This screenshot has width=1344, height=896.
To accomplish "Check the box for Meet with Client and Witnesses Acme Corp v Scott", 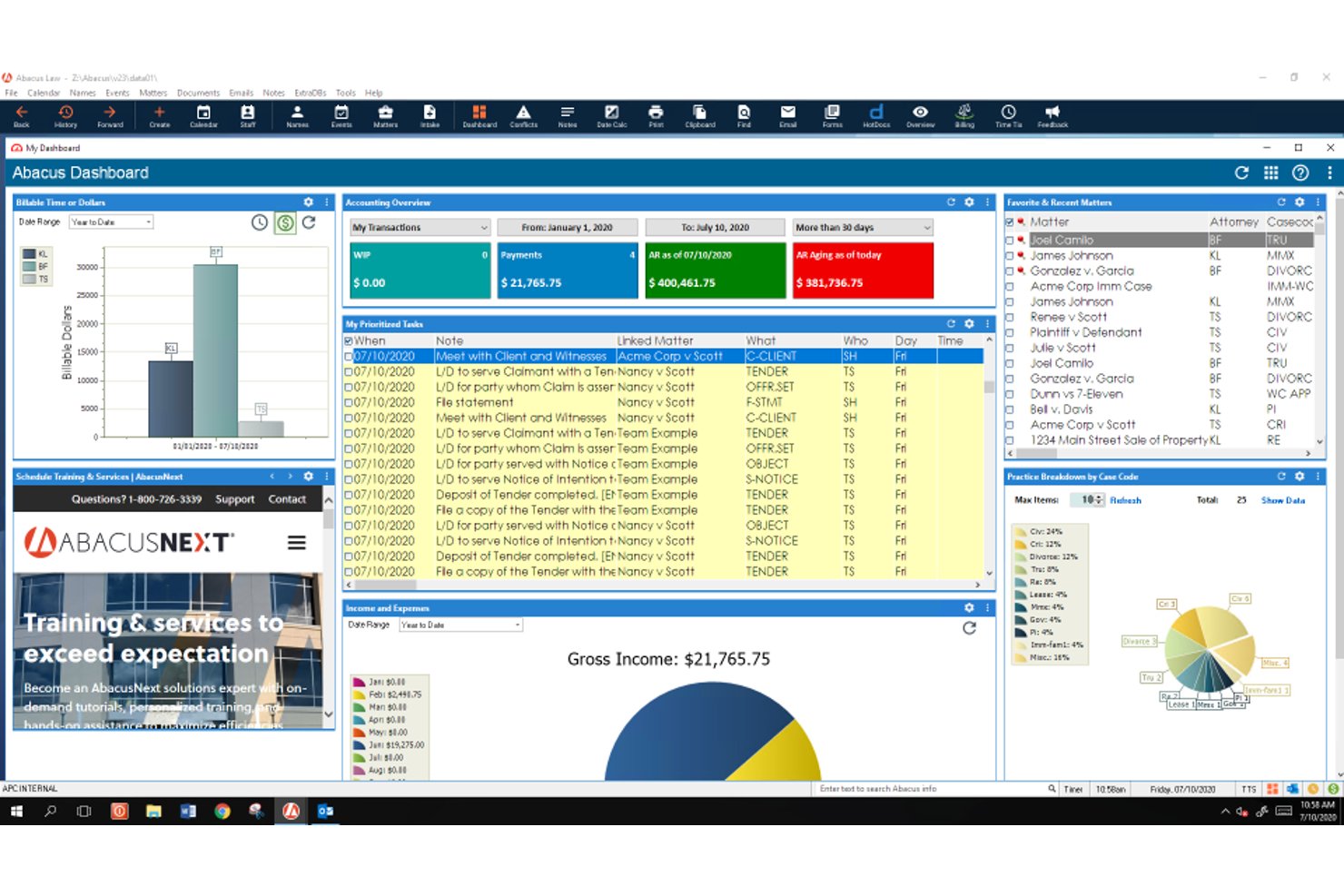I will click(x=349, y=357).
